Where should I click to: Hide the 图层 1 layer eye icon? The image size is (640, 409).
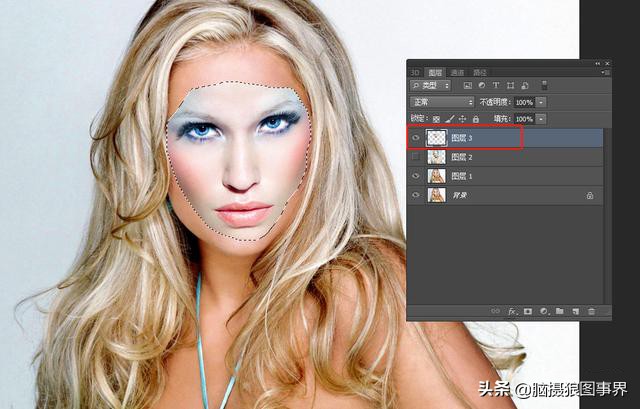click(x=416, y=176)
